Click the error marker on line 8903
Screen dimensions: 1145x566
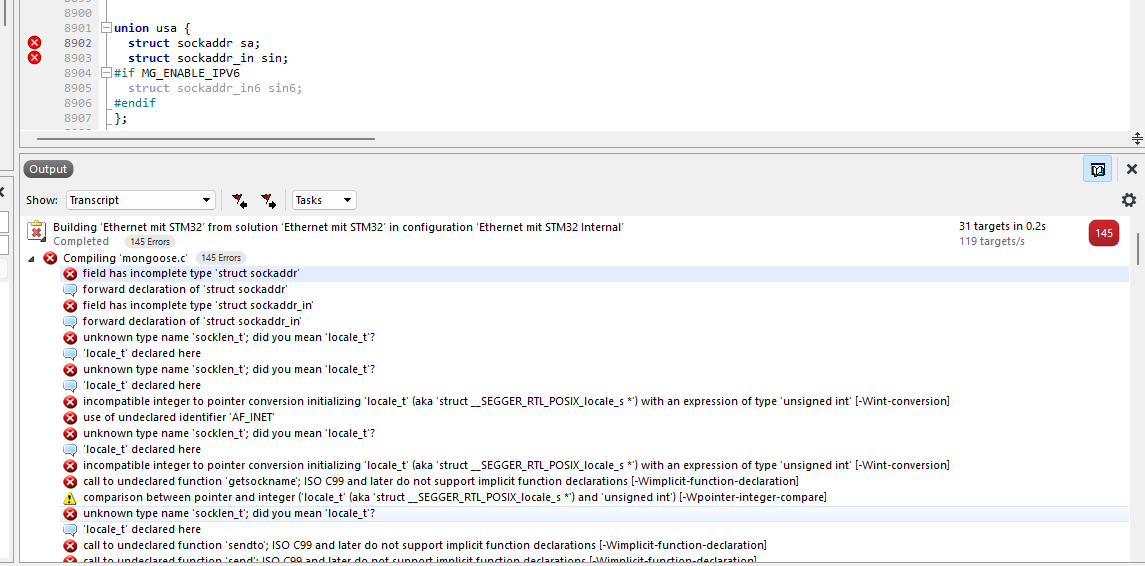tap(34, 58)
